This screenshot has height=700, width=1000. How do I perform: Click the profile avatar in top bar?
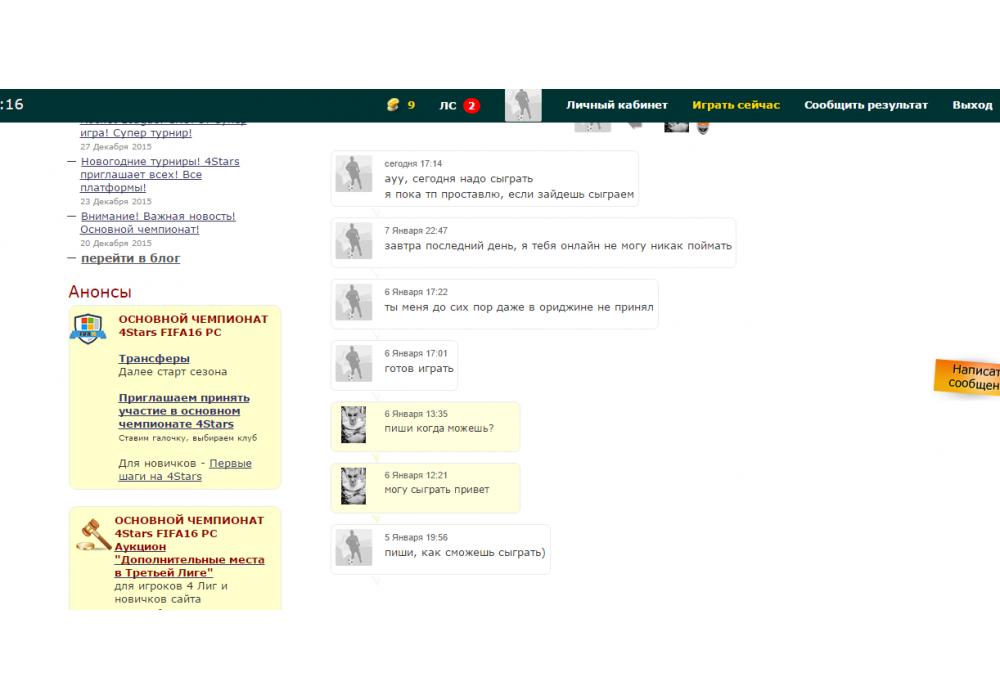tap(523, 105)
